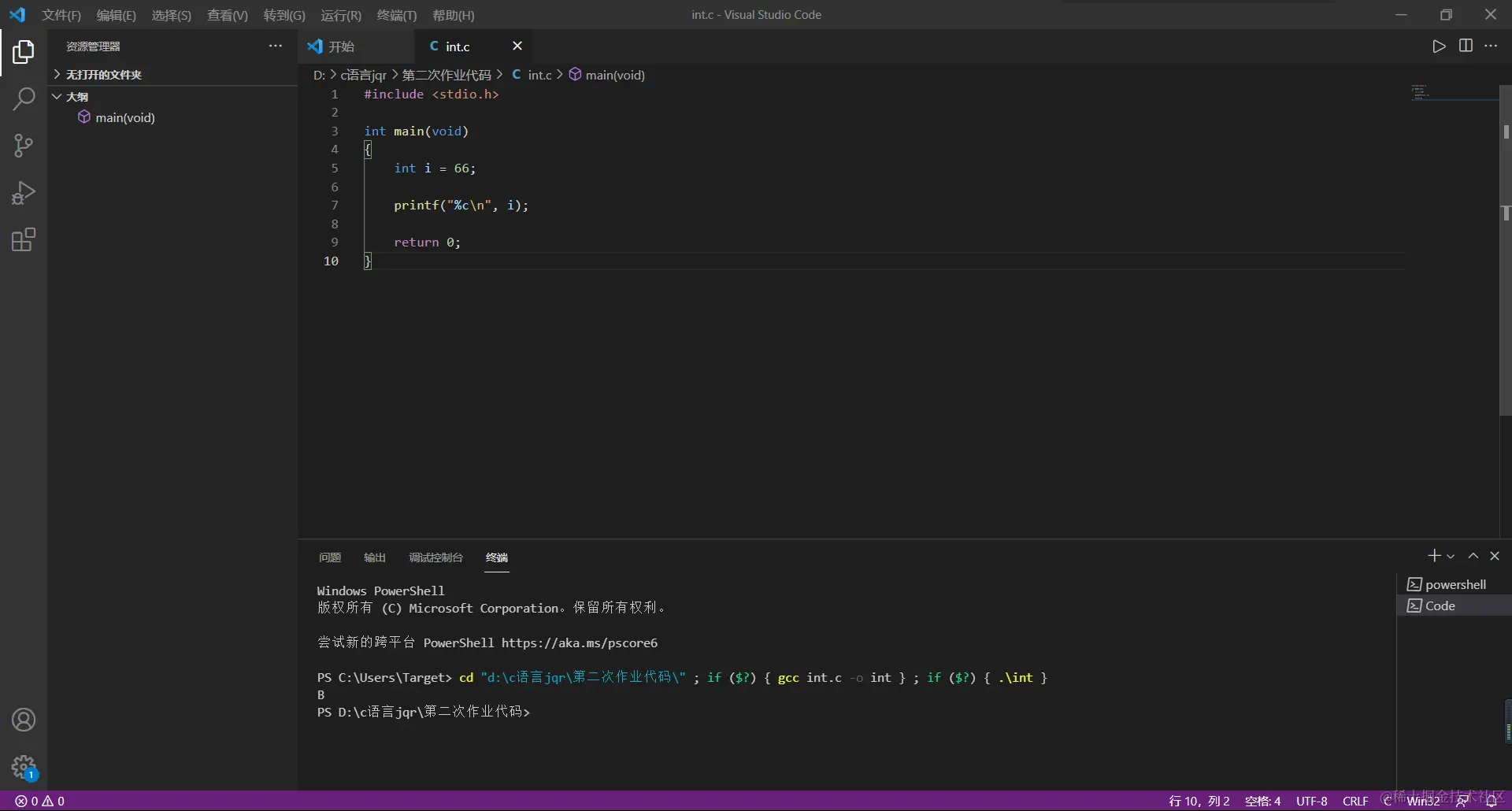
Task: Click line number 5 in the gutter
Action: point(335,168)
